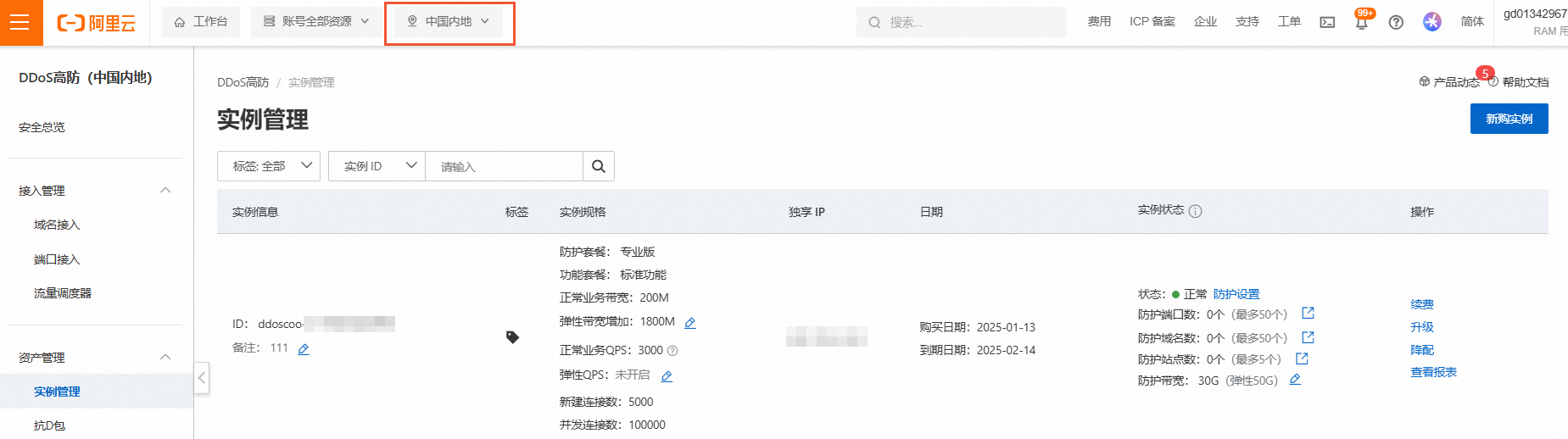
Task: Edit 防护带宽 30G pencil icon
Action: coord(1295,380)
